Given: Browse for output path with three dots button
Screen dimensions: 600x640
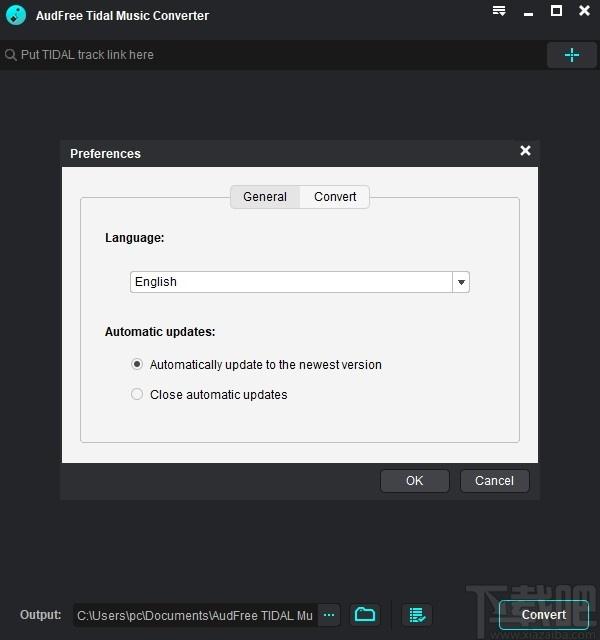Looking at the screenshot, I should [x=329, y=615].
